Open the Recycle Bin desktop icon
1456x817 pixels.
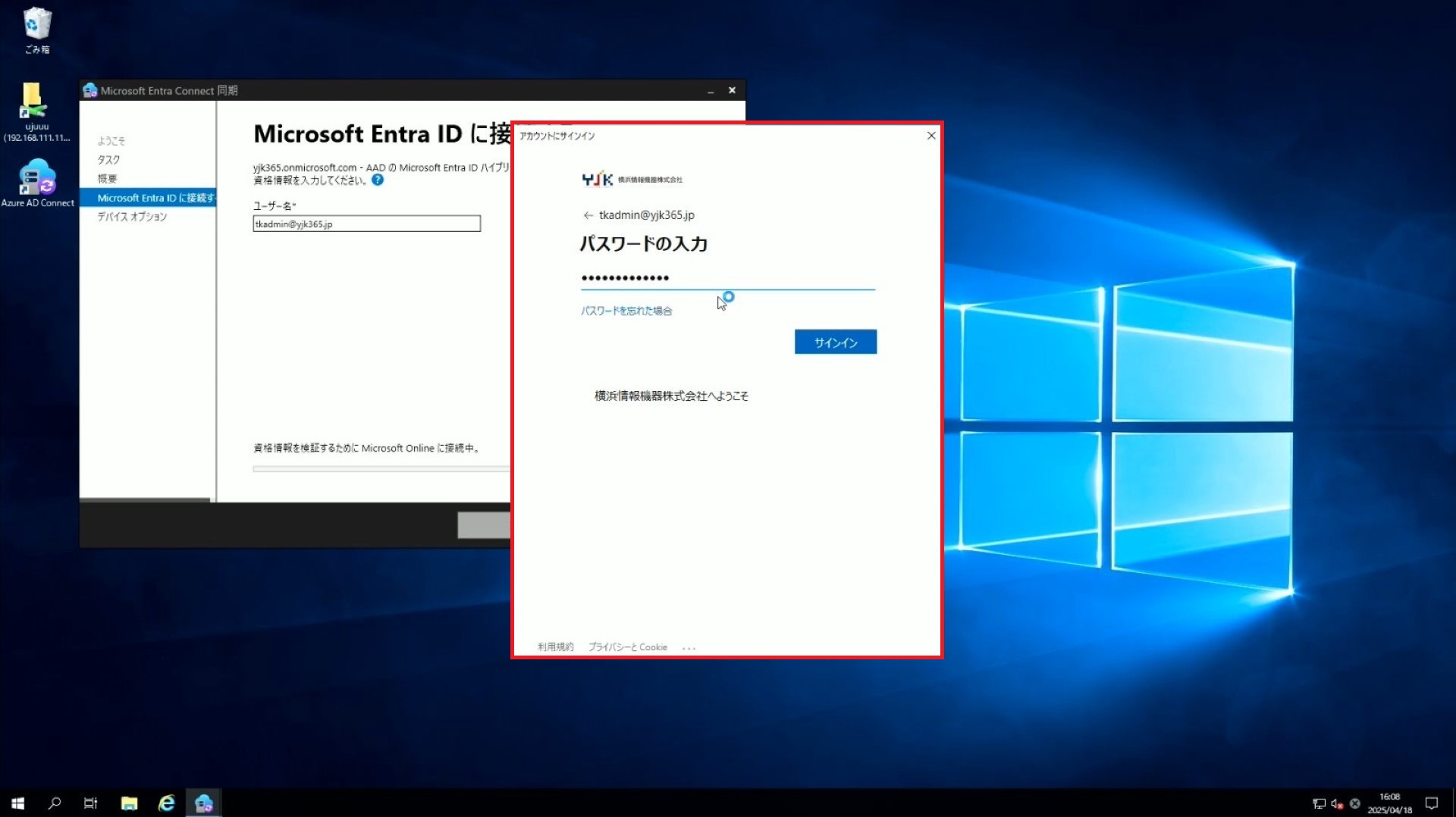[x=36, y=30]
